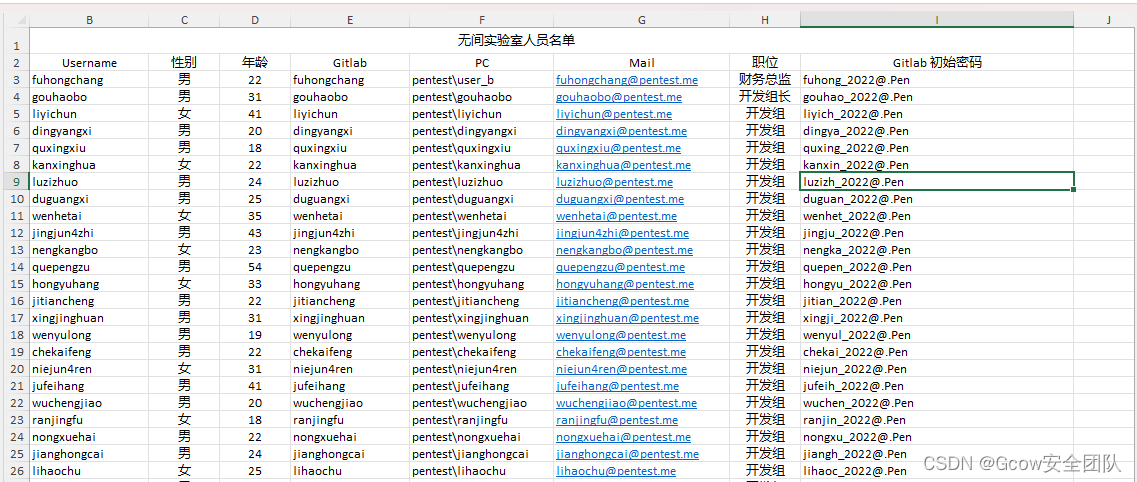Select the 职位 header cell
Screen dimensions: 1137x482
point(765,63)
